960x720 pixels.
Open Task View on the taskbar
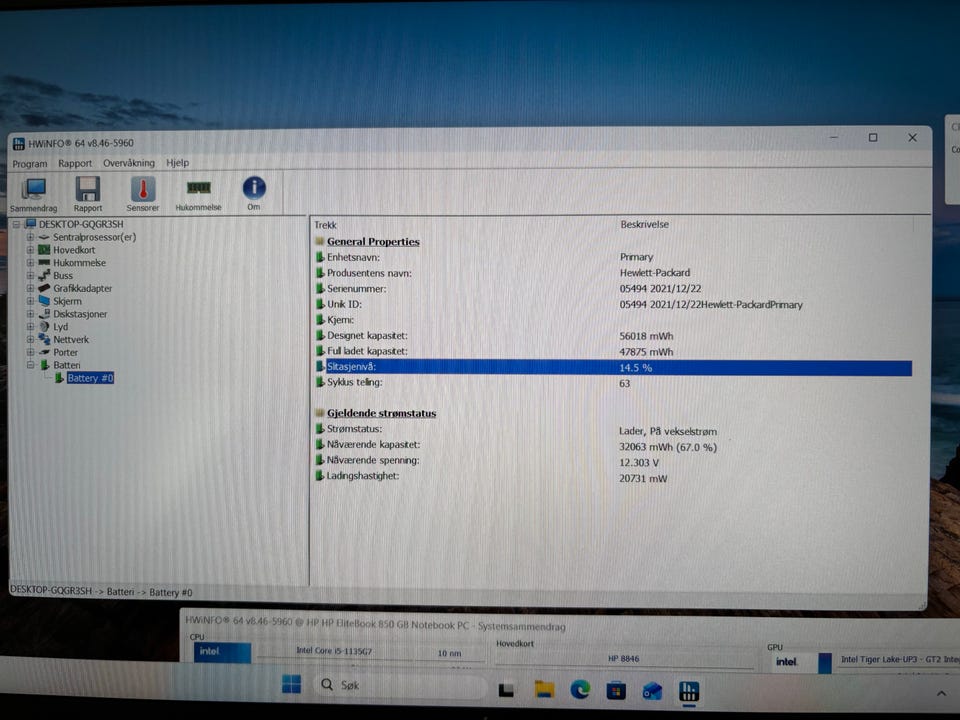pyautogui.click(x=506, y=691)
